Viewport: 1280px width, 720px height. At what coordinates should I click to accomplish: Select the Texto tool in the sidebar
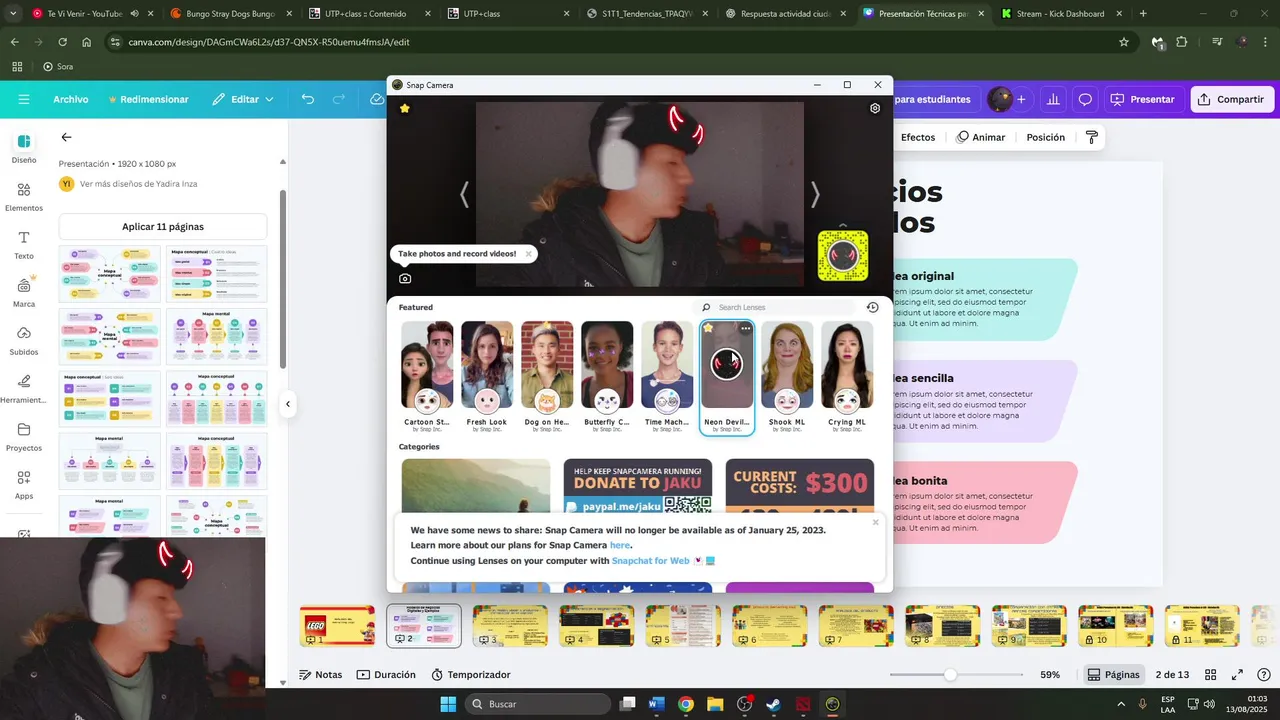pos(24,245)
